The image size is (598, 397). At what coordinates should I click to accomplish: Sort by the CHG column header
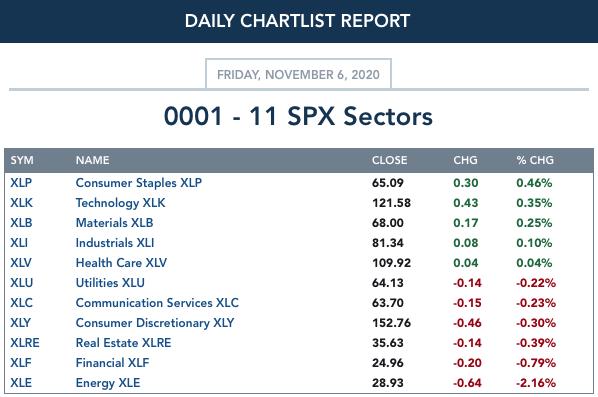pos(465,160)
